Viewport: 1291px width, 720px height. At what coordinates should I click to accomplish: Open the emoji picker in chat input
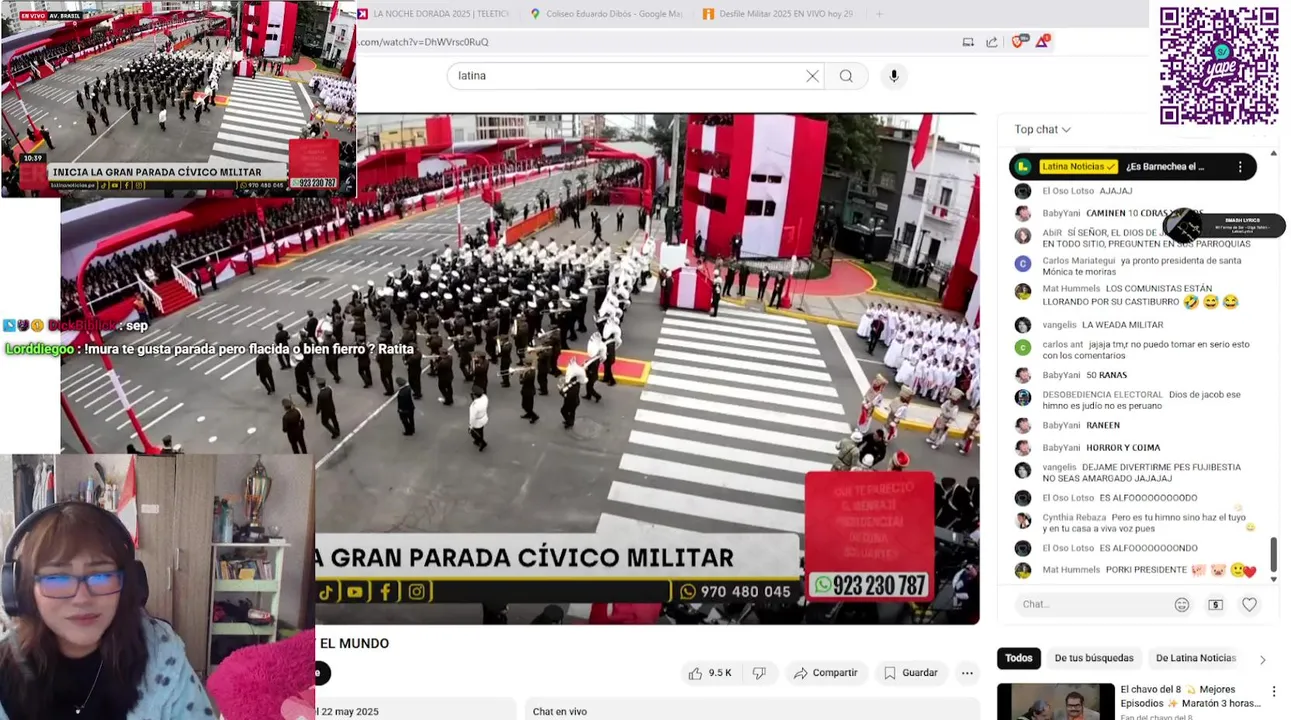pos(1182,604)
